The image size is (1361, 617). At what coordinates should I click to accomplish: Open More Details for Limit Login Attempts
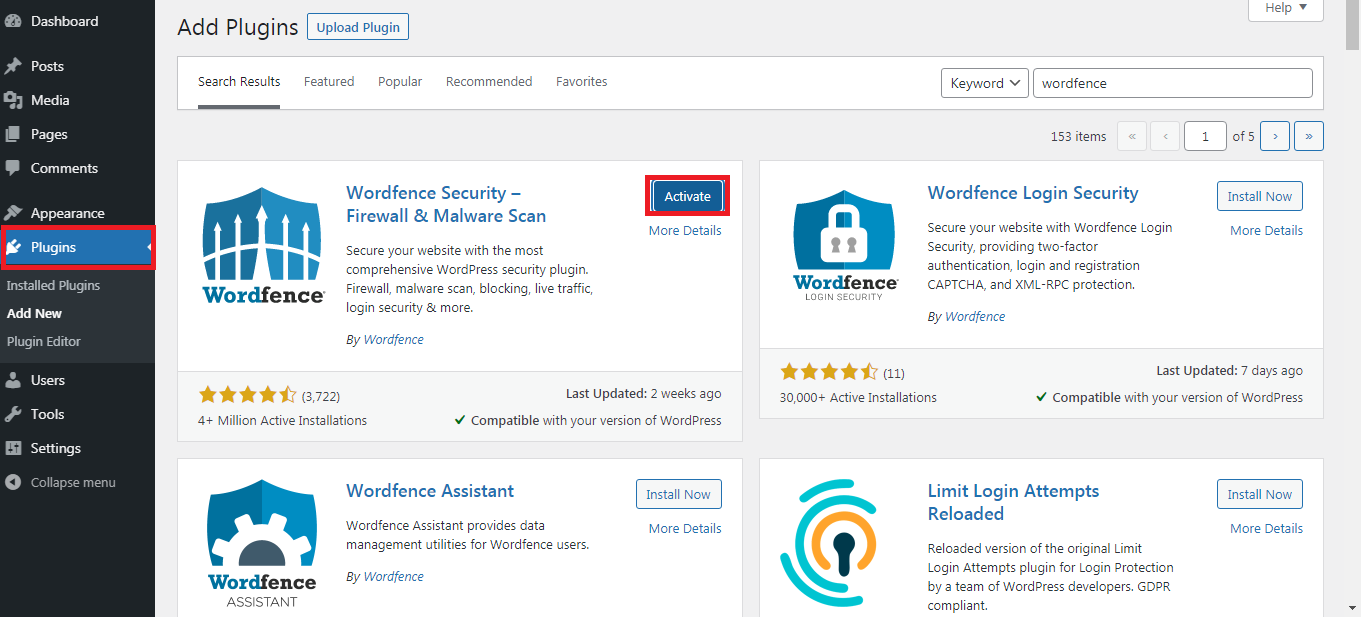coord(1266,528)
